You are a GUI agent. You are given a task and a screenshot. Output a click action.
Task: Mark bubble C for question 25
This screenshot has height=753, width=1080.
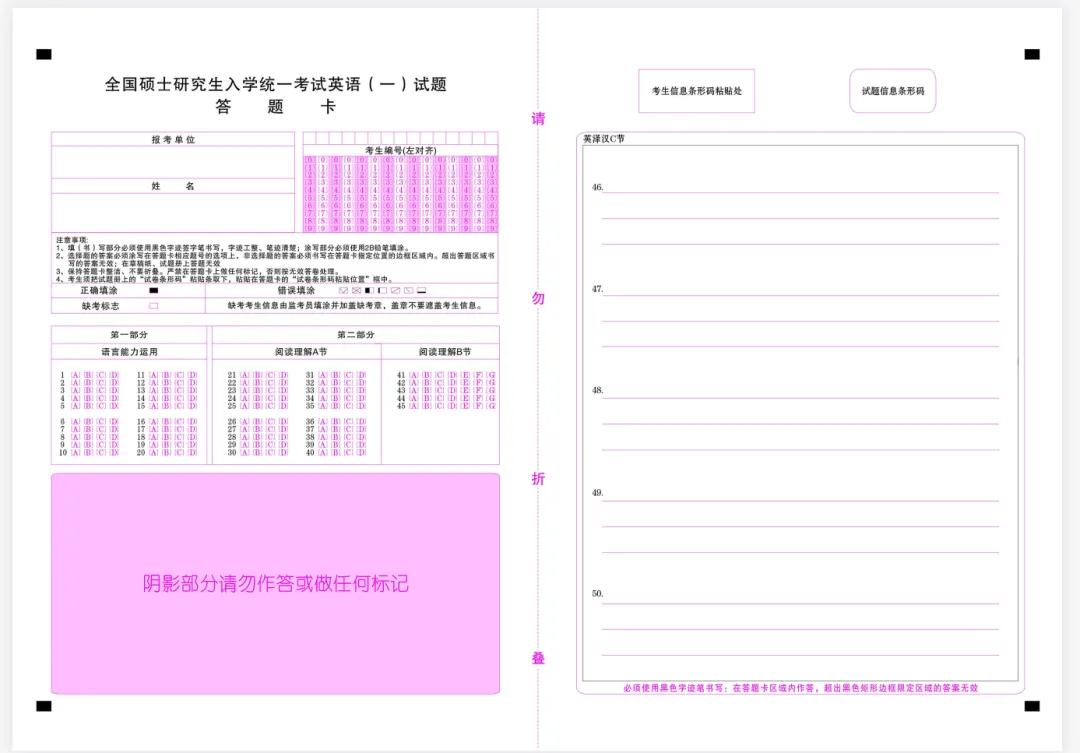270,406
